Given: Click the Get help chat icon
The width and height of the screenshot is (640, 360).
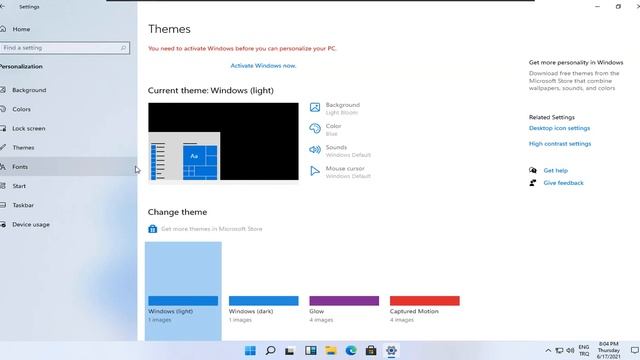Looking at the screenshot, I should click(533, 170).
